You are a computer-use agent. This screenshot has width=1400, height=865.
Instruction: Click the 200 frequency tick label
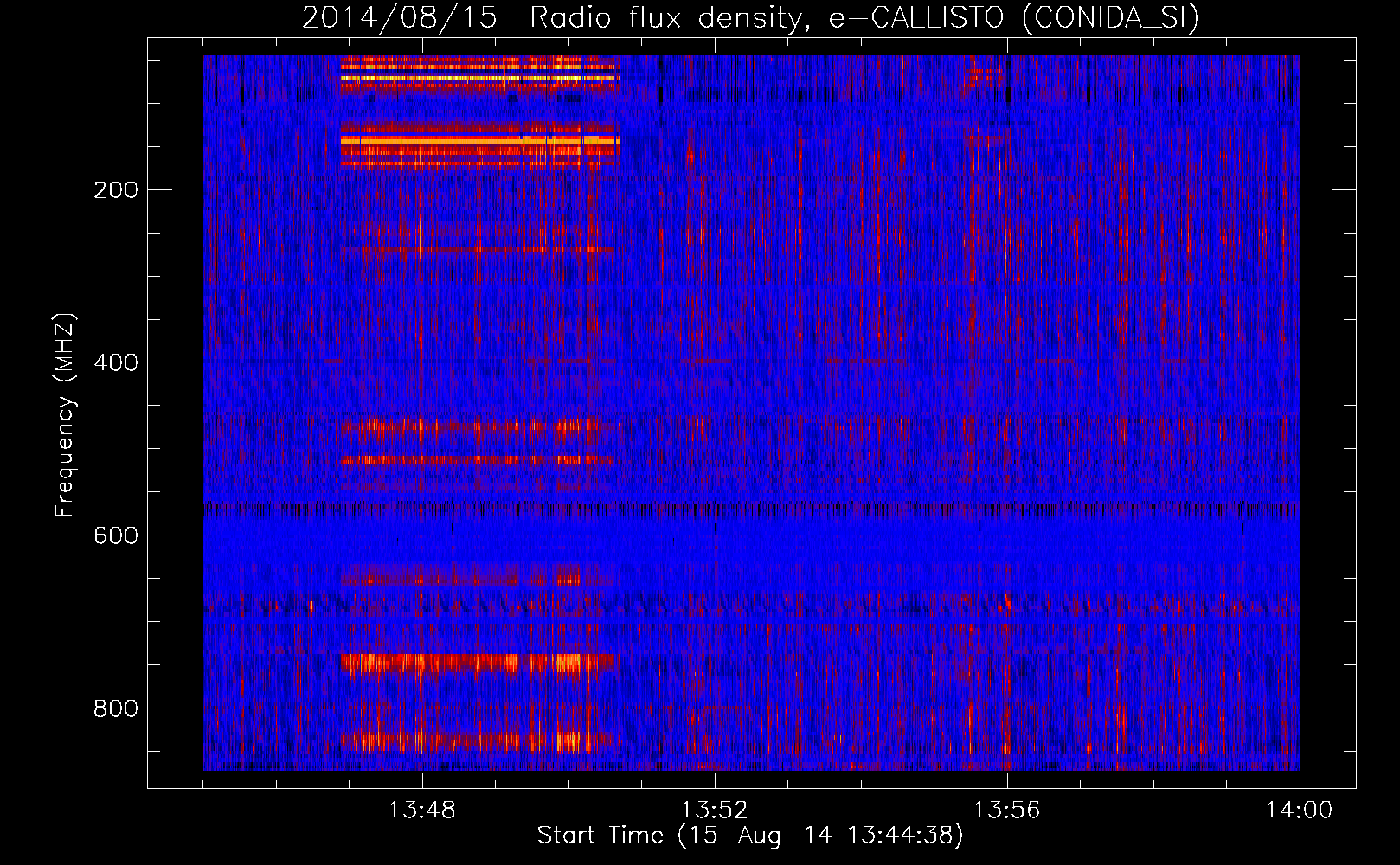point(116,190)
